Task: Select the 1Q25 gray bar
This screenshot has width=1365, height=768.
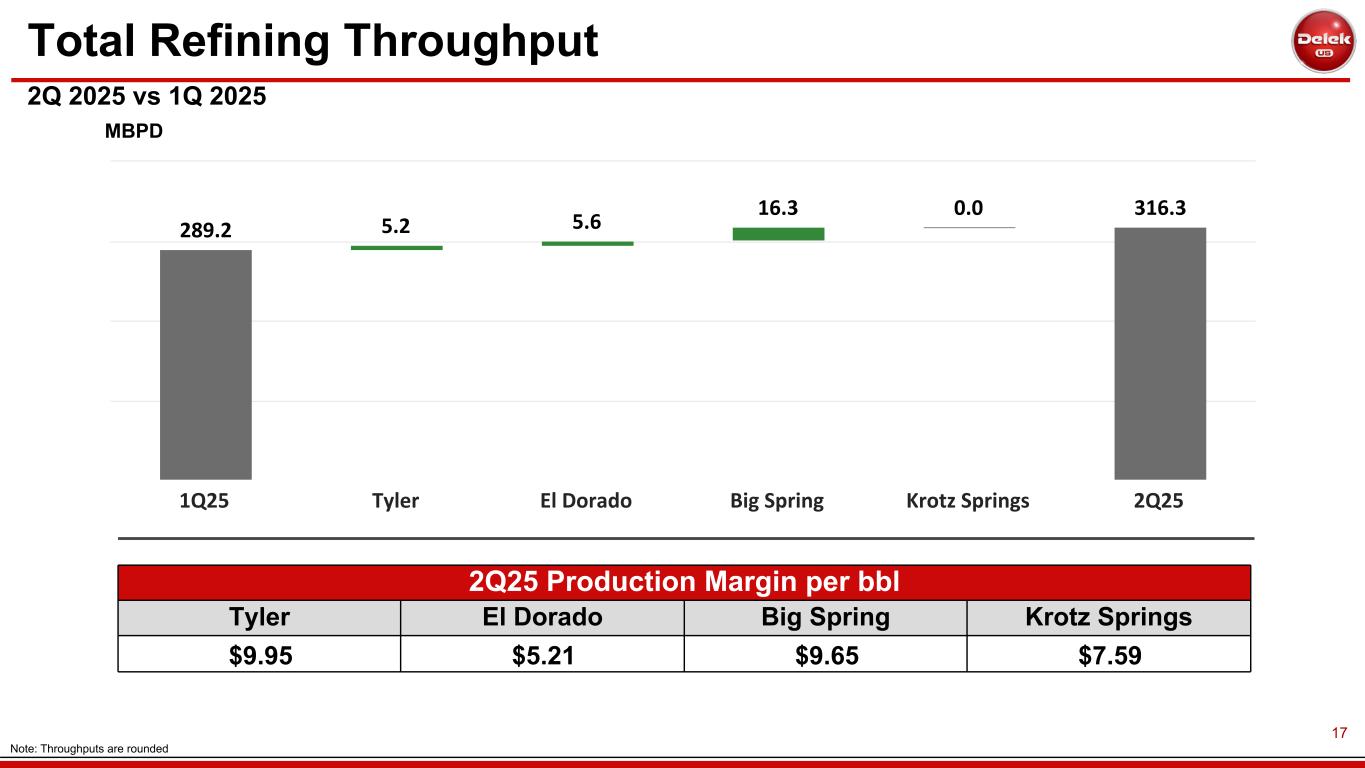Action: 206,364
